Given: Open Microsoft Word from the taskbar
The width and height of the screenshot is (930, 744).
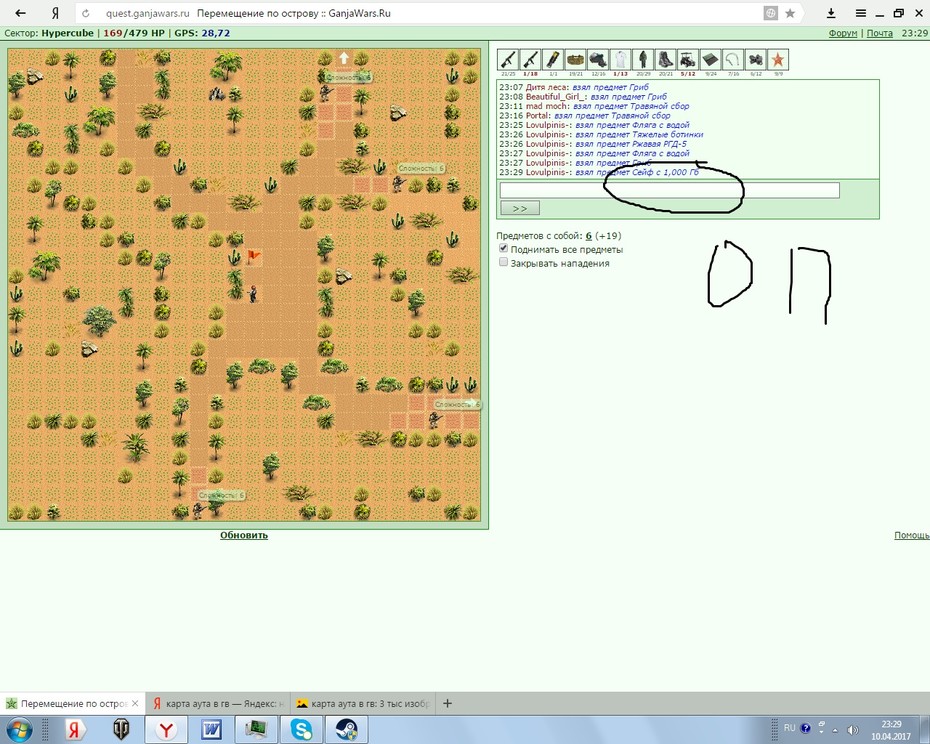Looking at the screenshot, I should [x=211, y=729].
